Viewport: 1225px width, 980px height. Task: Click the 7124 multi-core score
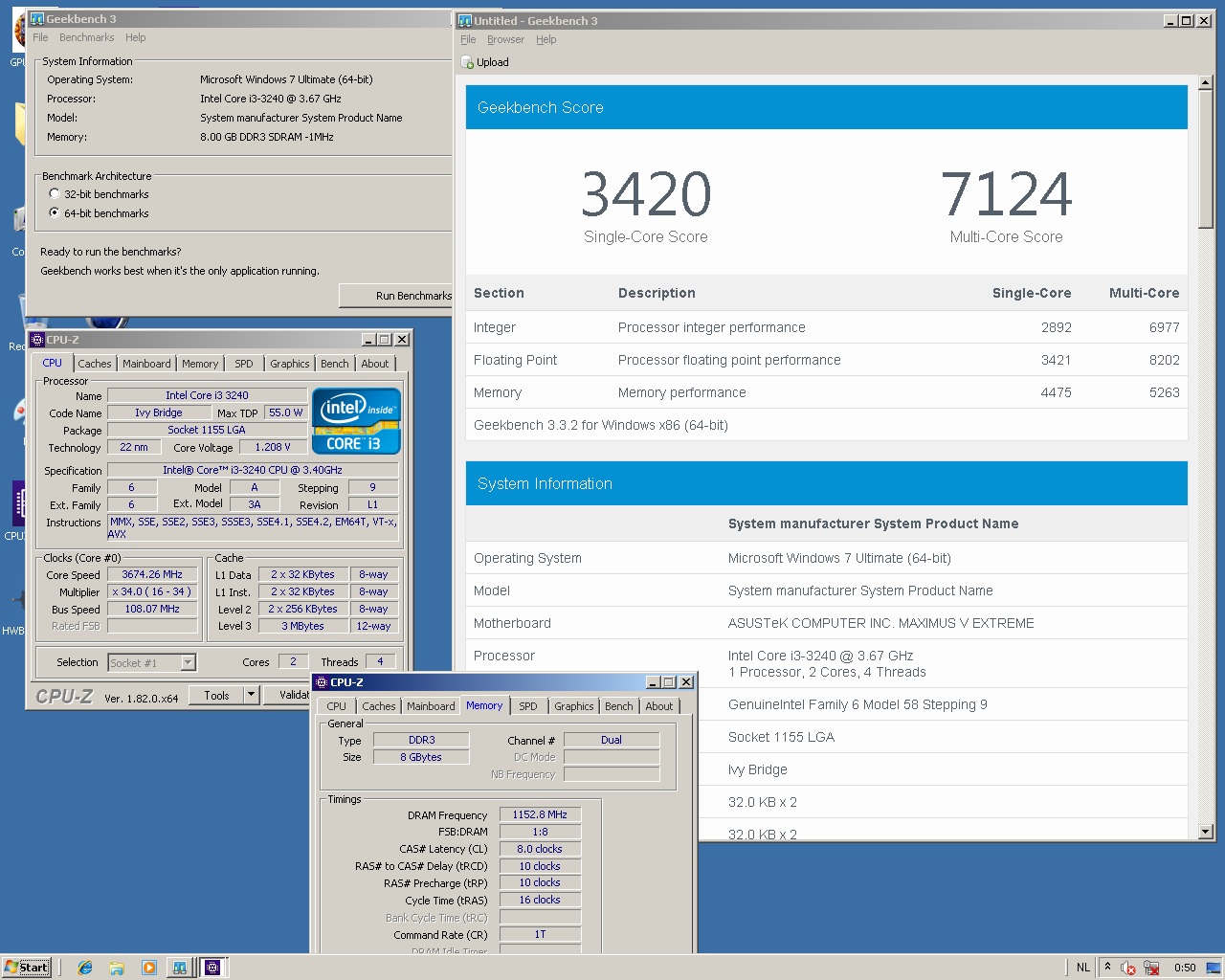click(x=1006, y=194)
